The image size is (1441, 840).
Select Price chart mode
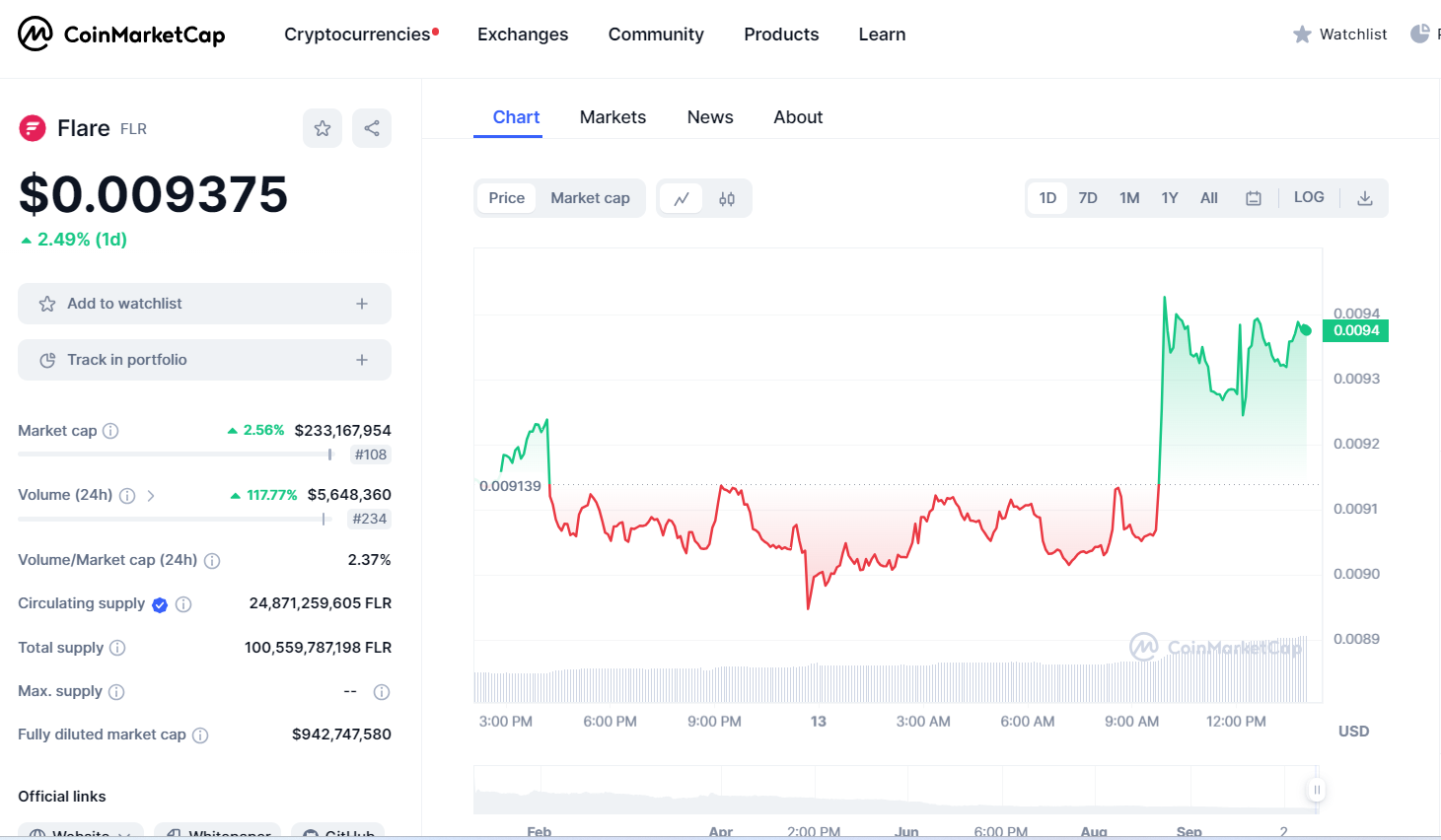[x=507, y=198]
